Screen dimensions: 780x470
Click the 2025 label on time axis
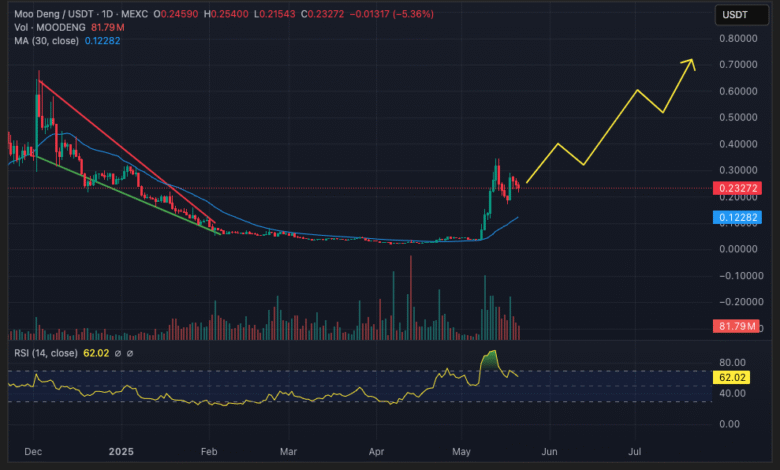pos(121,452)
